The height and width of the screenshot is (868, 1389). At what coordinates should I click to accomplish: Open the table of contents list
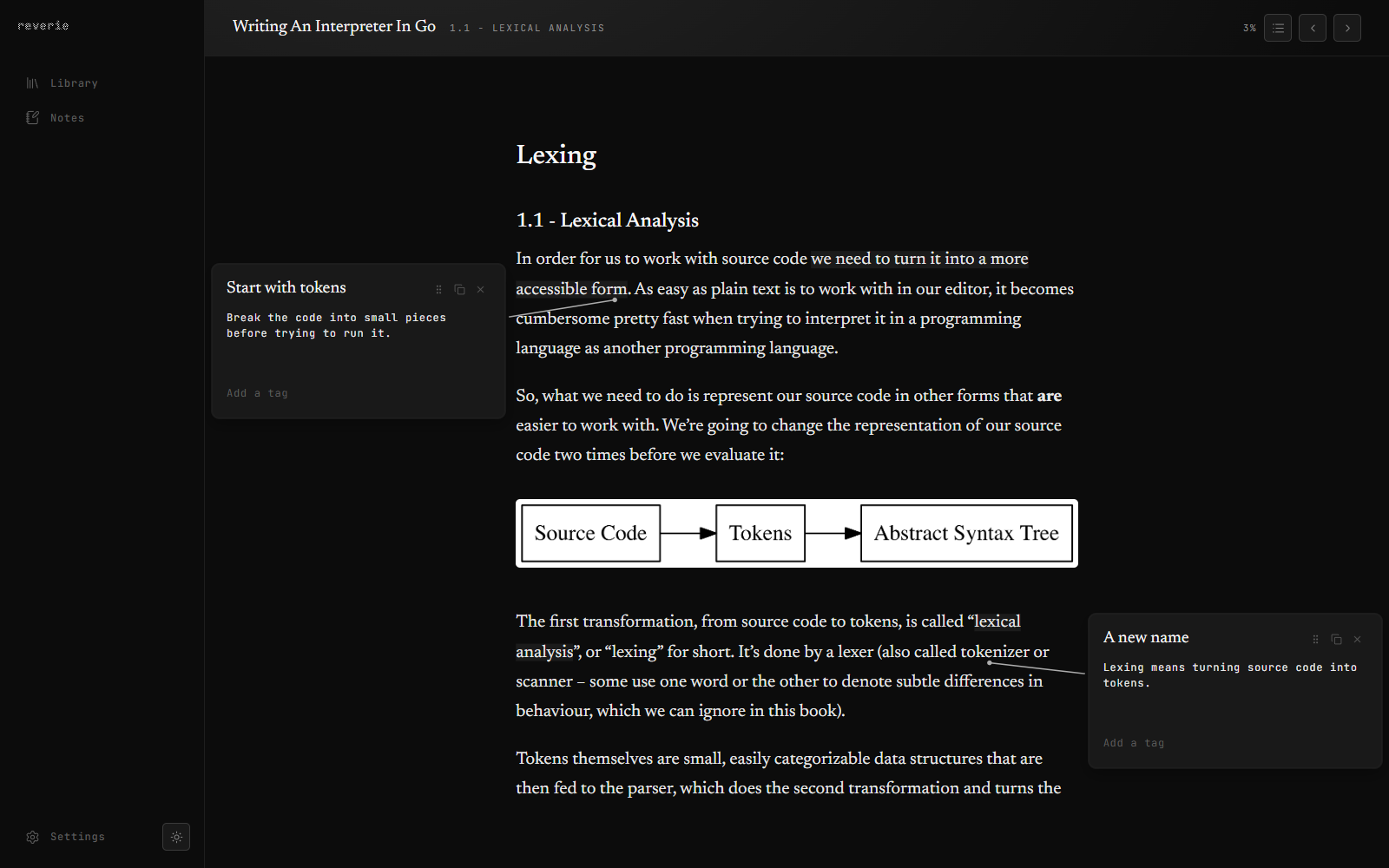(1278, 28)
